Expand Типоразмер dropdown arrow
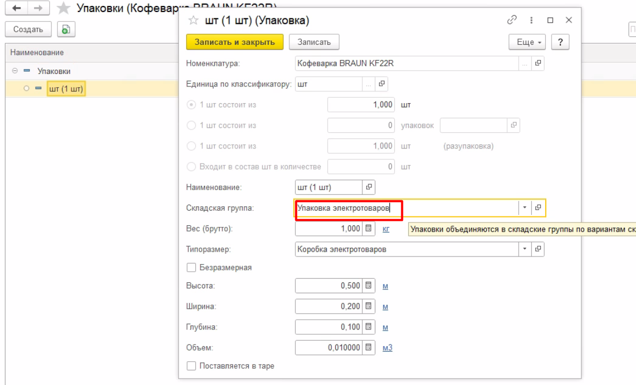 (x=524, y=249)
